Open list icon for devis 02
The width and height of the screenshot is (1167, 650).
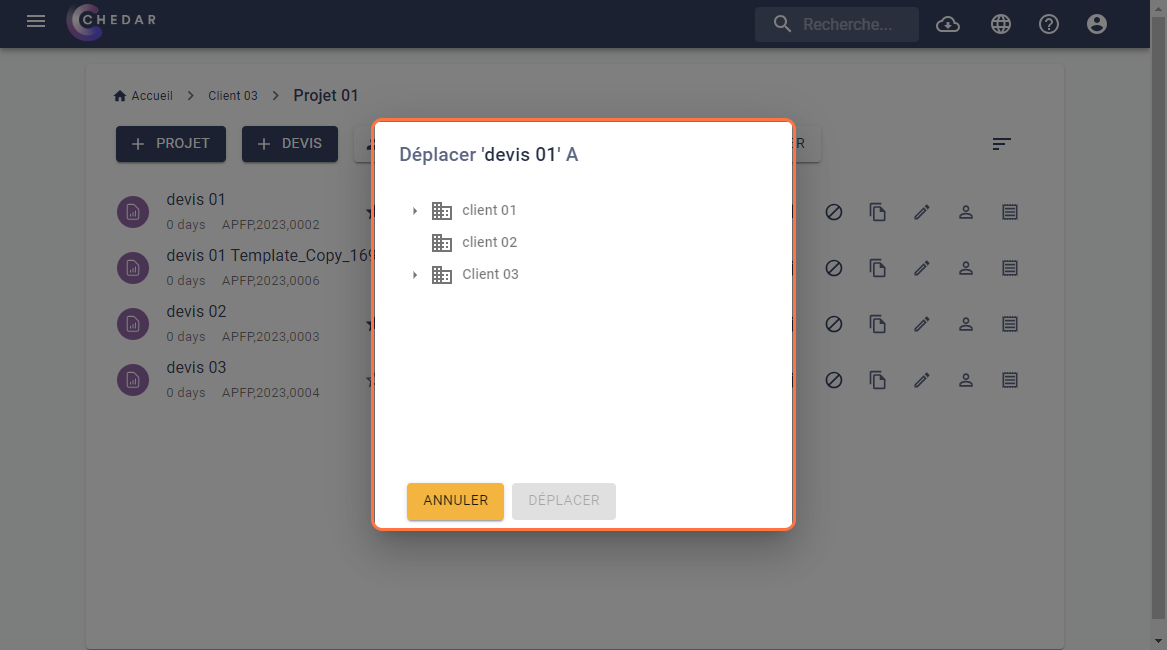click(x=1009, y=324)
